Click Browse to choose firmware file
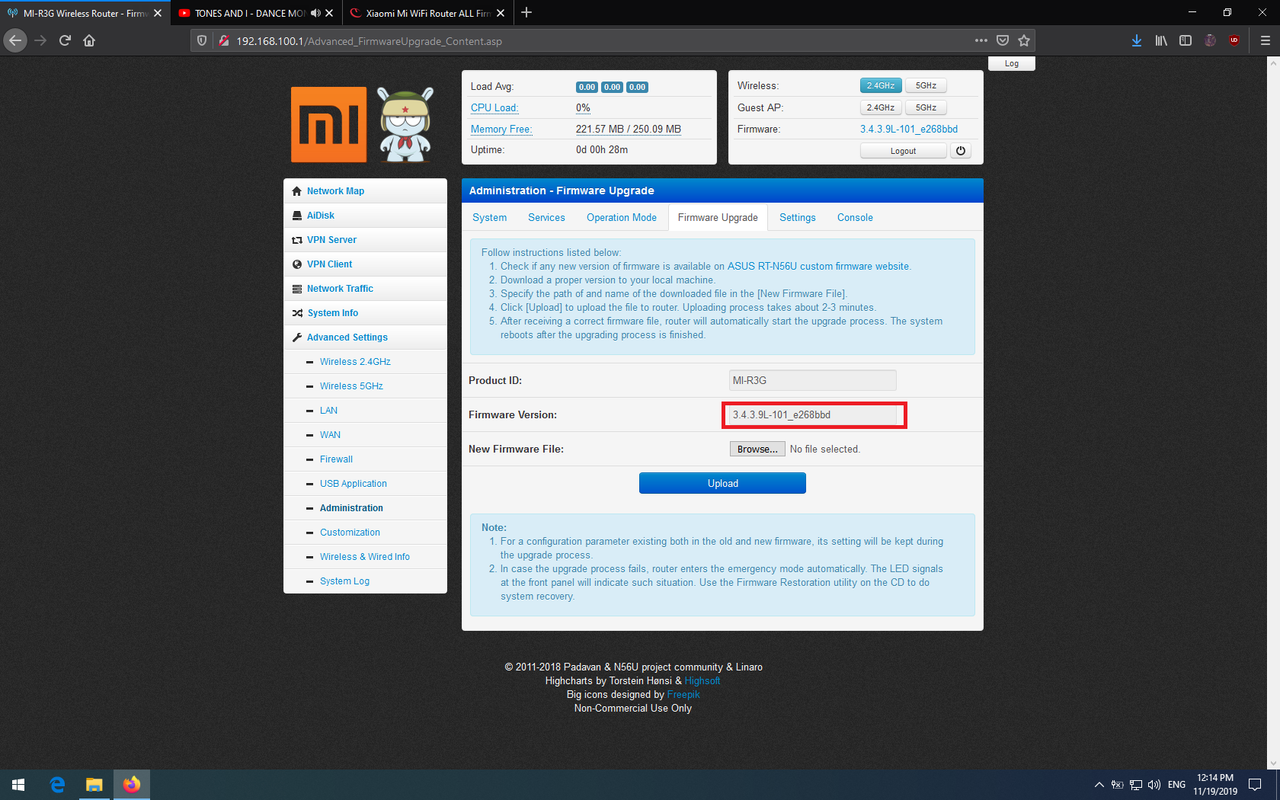 tap(757, 449)
